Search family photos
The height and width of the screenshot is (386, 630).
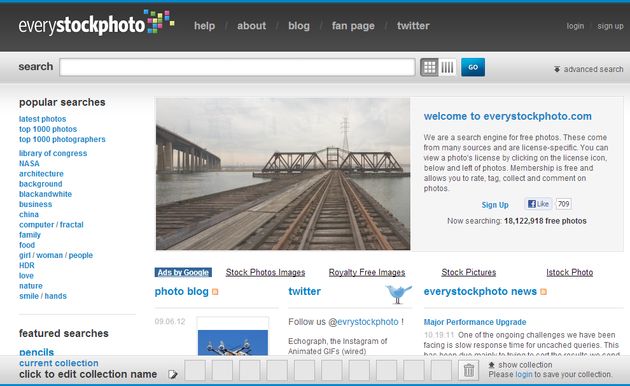pyautogui.click(x=30, y=235)
